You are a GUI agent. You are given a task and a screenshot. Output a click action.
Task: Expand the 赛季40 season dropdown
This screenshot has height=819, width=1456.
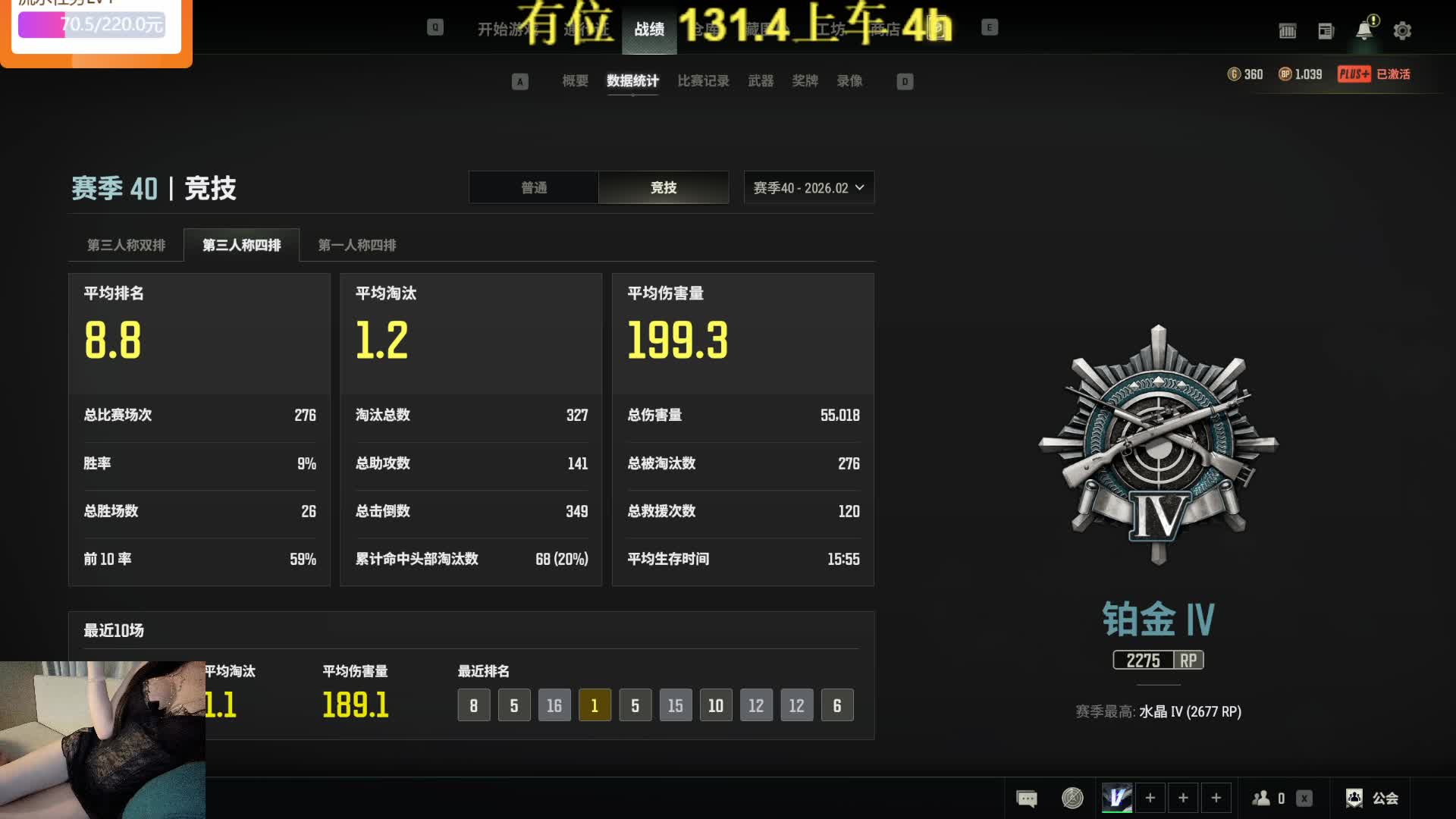click(x=808, y=187)
